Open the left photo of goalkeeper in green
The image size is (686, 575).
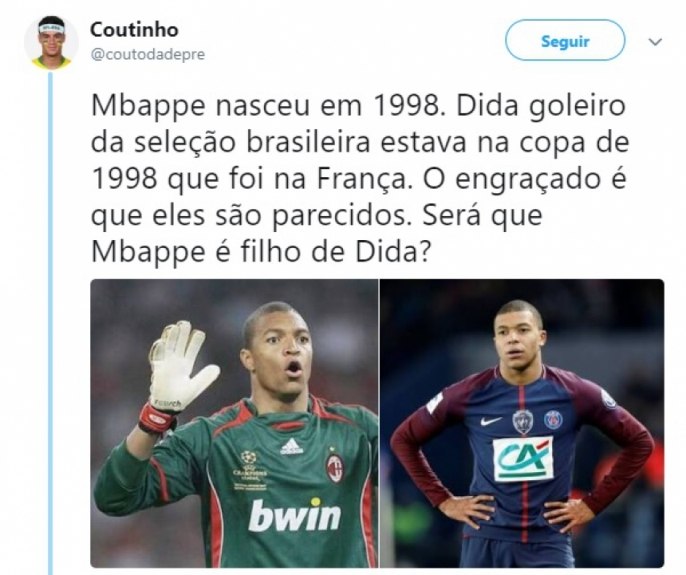tap(234, 423)
